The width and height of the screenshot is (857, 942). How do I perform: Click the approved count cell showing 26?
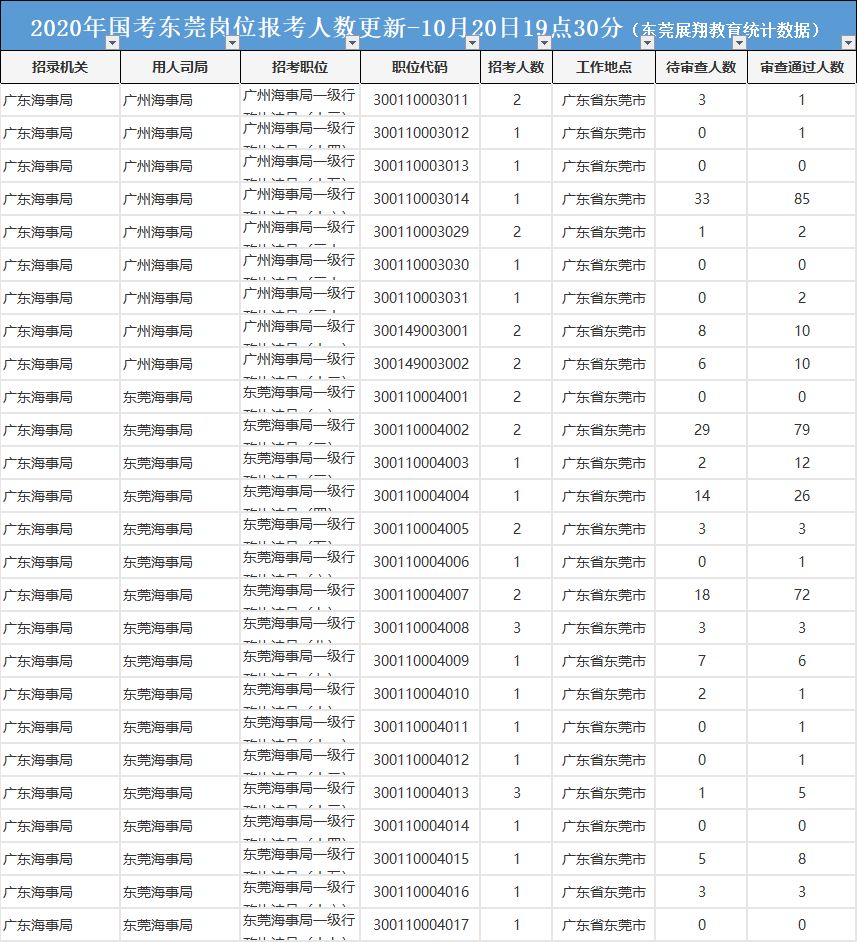pyautogui.click(x=802, y=496)
